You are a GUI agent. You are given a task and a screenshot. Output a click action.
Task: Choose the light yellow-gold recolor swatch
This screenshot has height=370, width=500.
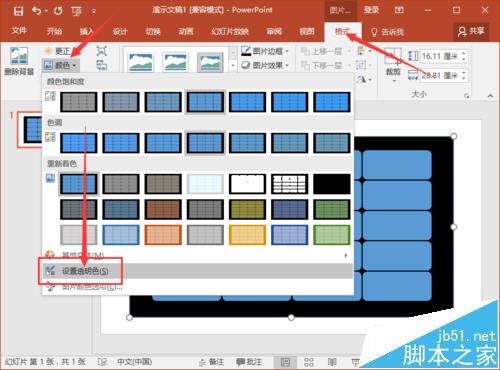tap(247, 235)
